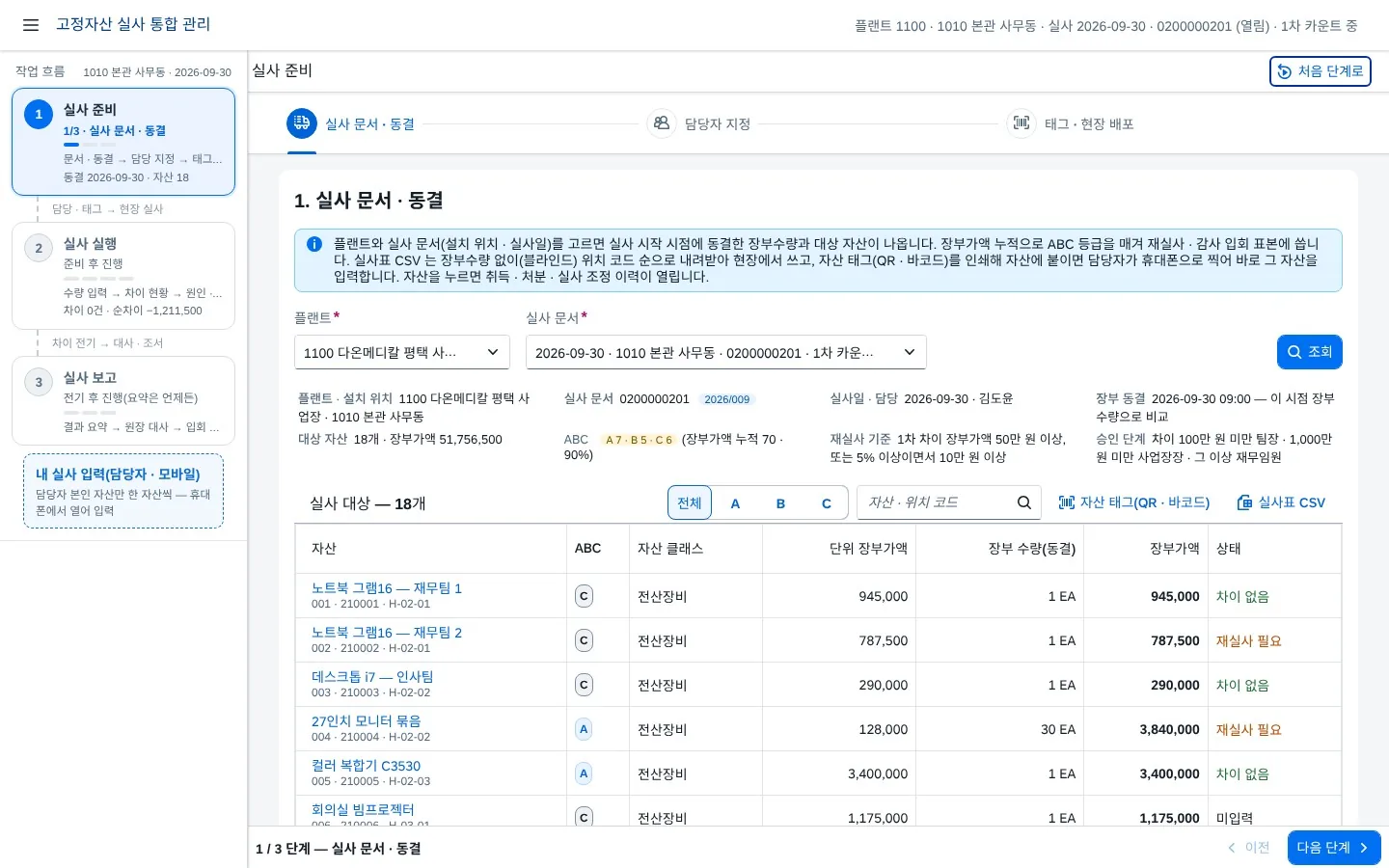This screenshot has width=1389, height=868.
Task: Select the 실사 문서 · 동결 step tab
Action: click(x=351, y=123)
